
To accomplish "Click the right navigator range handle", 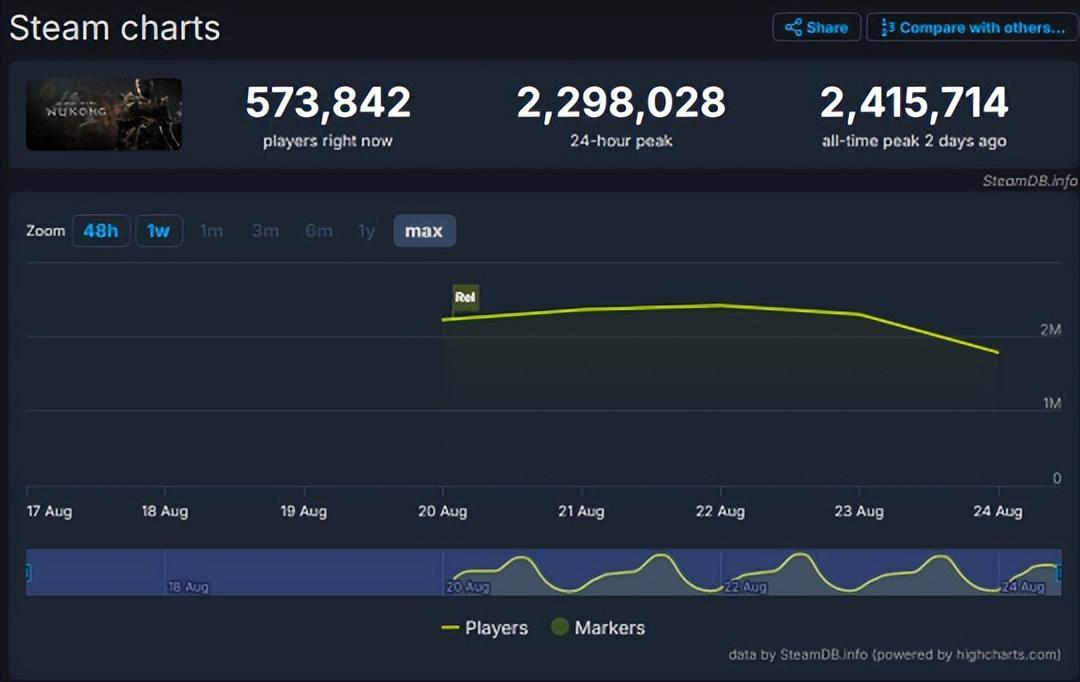I will click(x=1059, y=572).
